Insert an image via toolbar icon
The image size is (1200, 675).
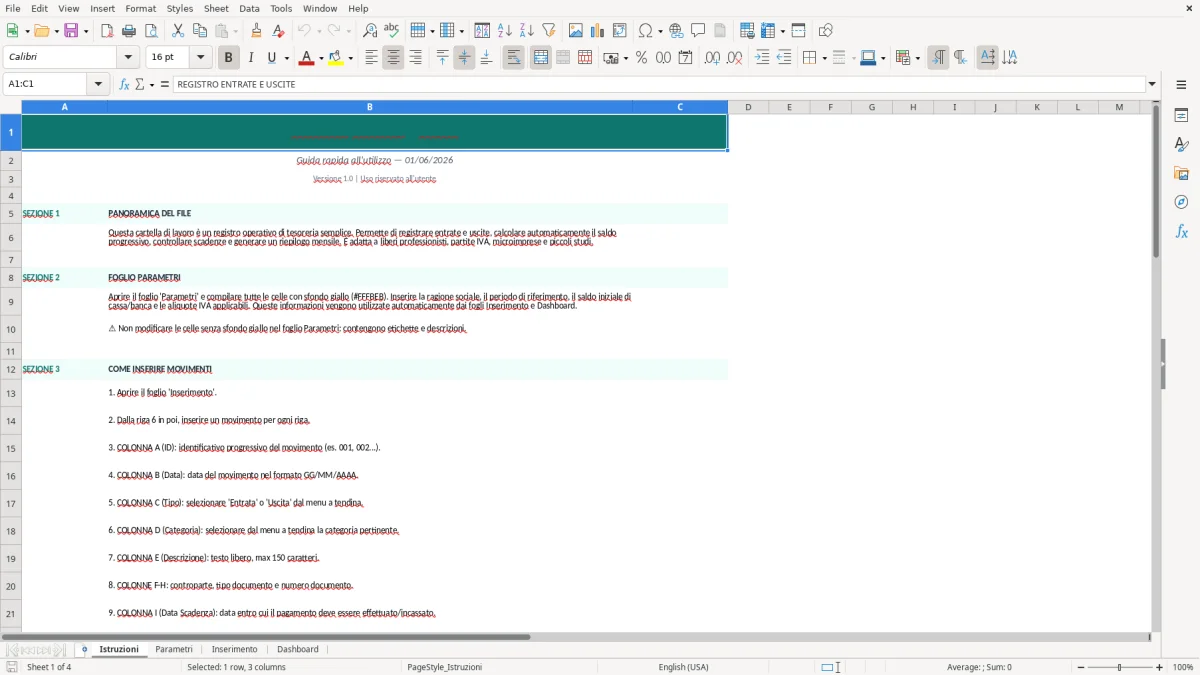point(576,31)
